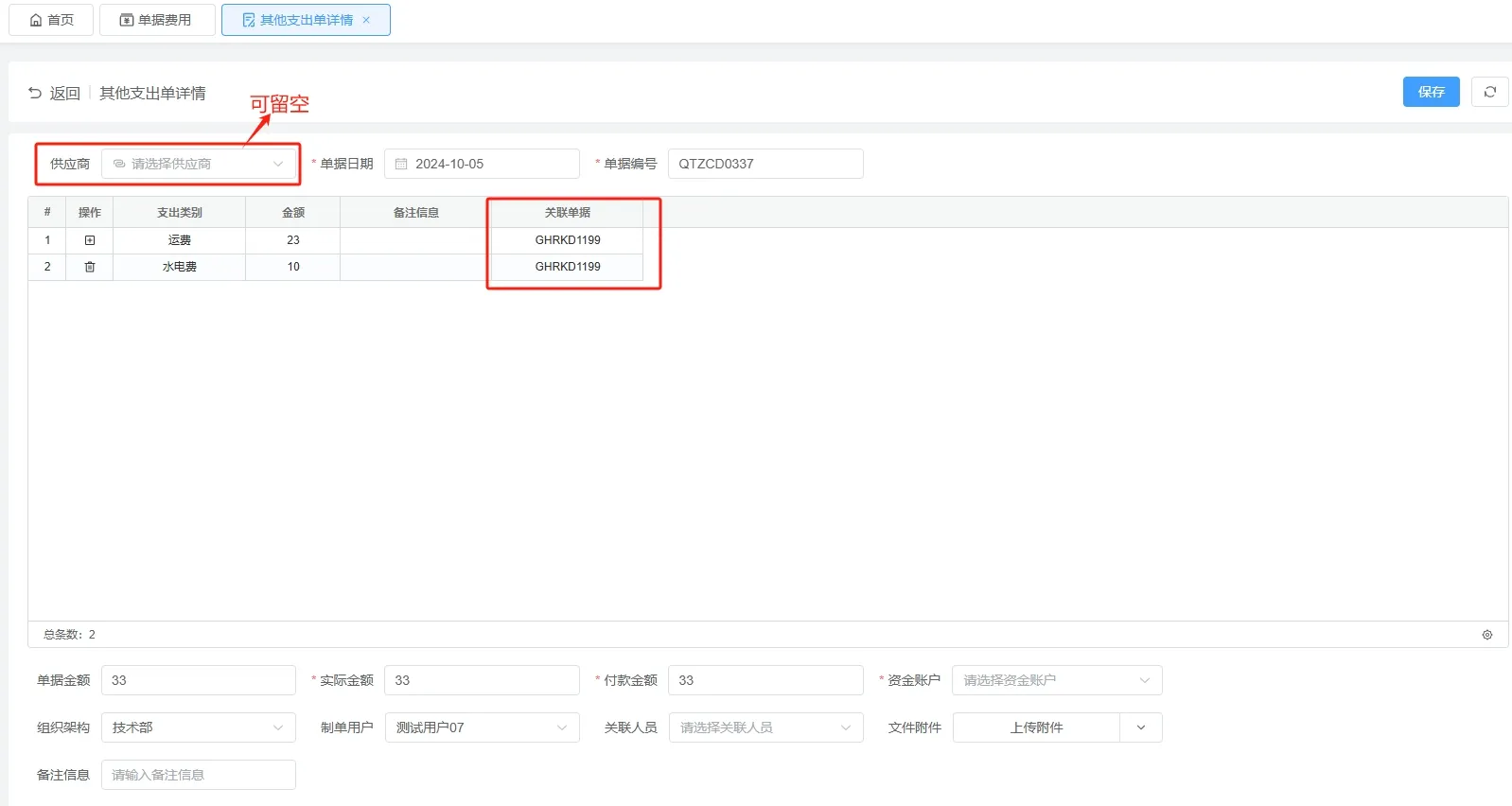Viewport: 1512px width, 806px height.
Task: Click the 单据编号 input field
Action: pos(765,164)
